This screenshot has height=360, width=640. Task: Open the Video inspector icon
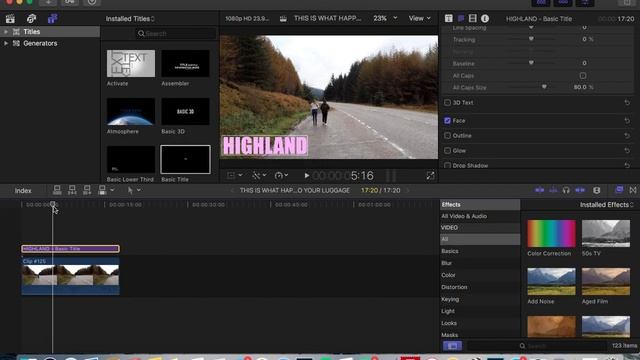click(x=473, y=18)
